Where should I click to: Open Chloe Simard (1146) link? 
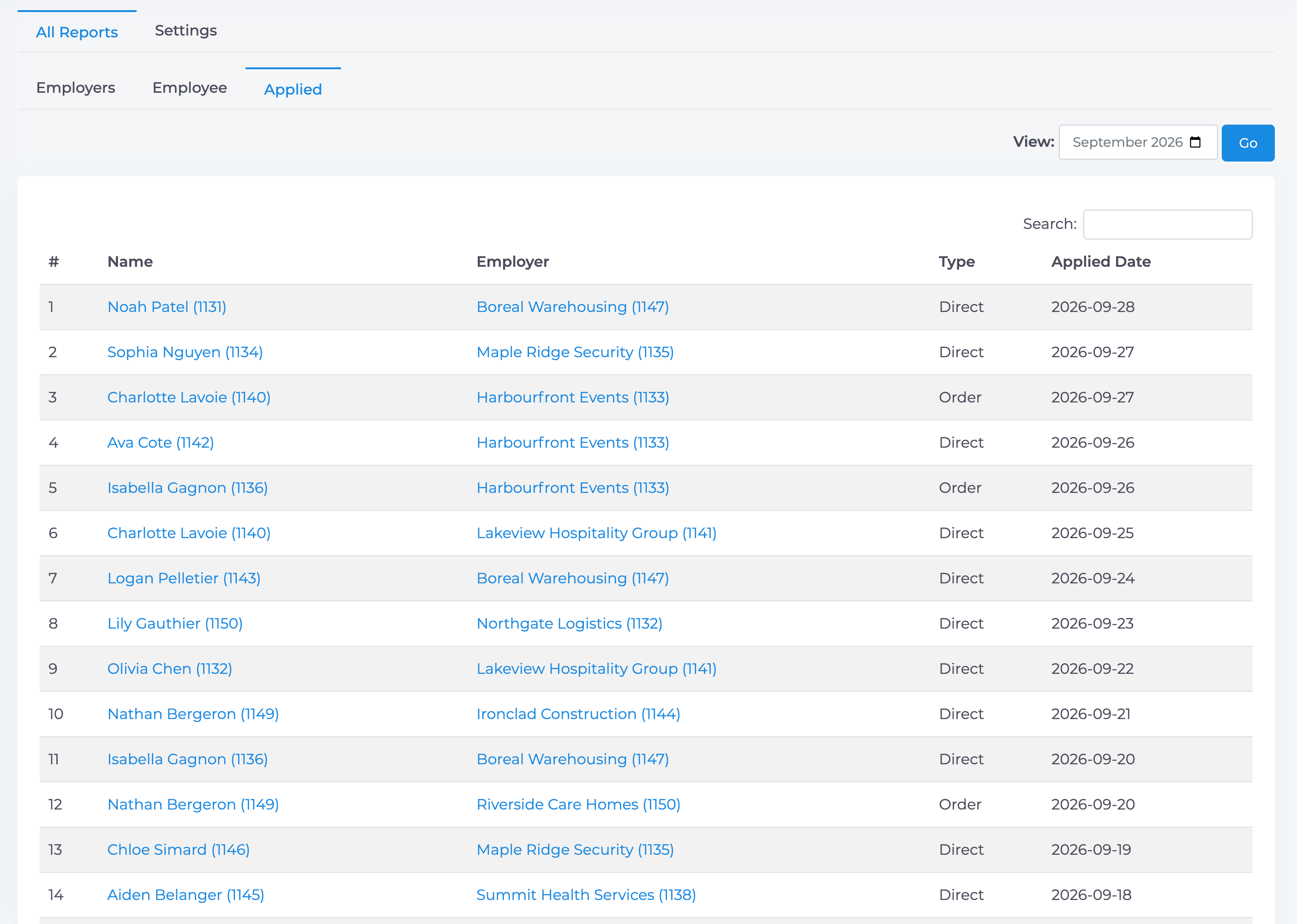178,850
